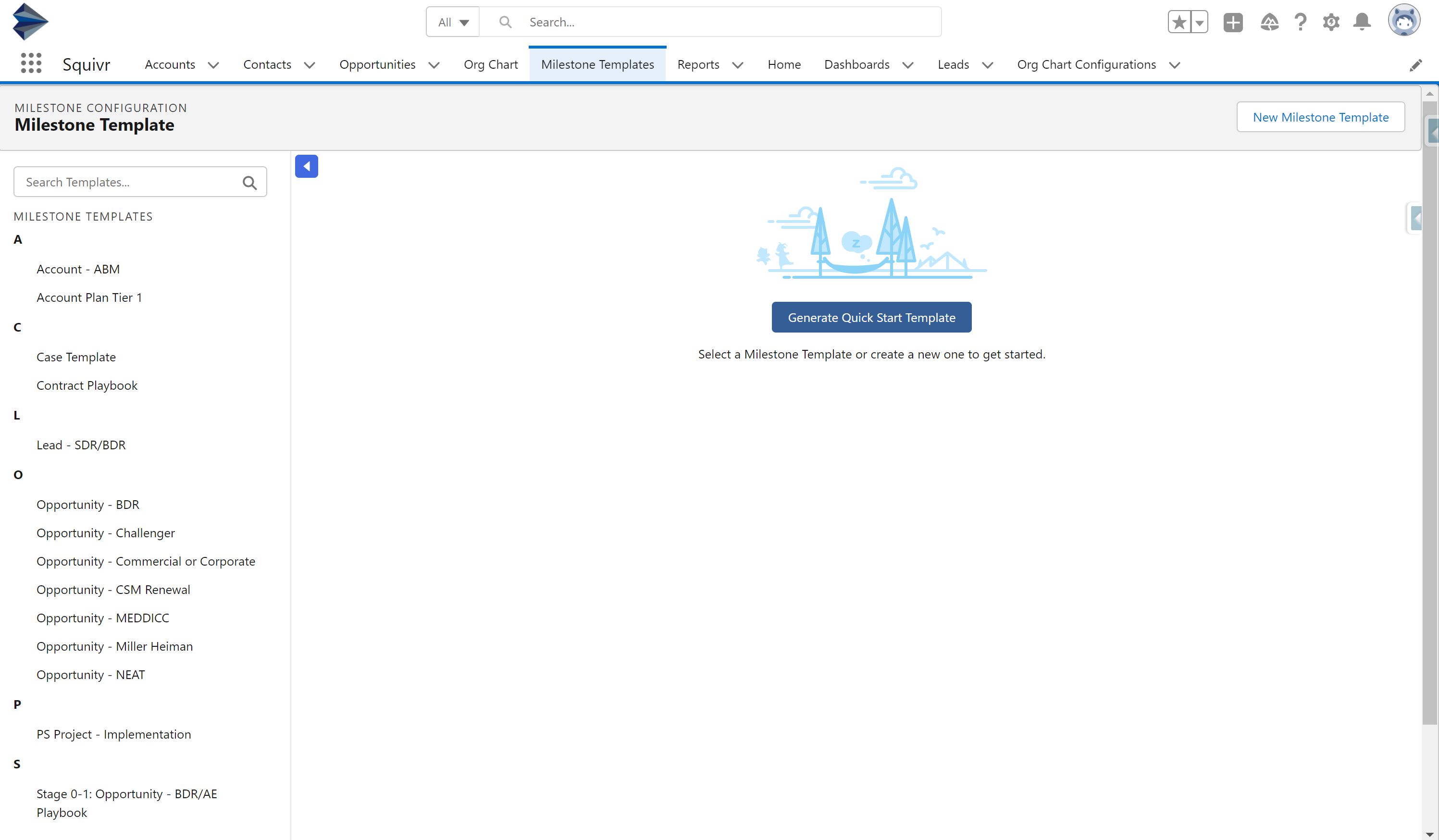Viewport: 1439px width, 840px height.
Task: Go to the Opportunities tab
Action: [377, 64]
